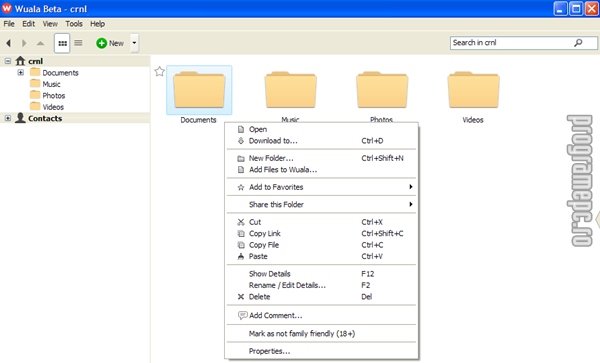Viewport: 600px width, 363px height.
Task: Open the Edit menu
Action: [x=28, y=24]
